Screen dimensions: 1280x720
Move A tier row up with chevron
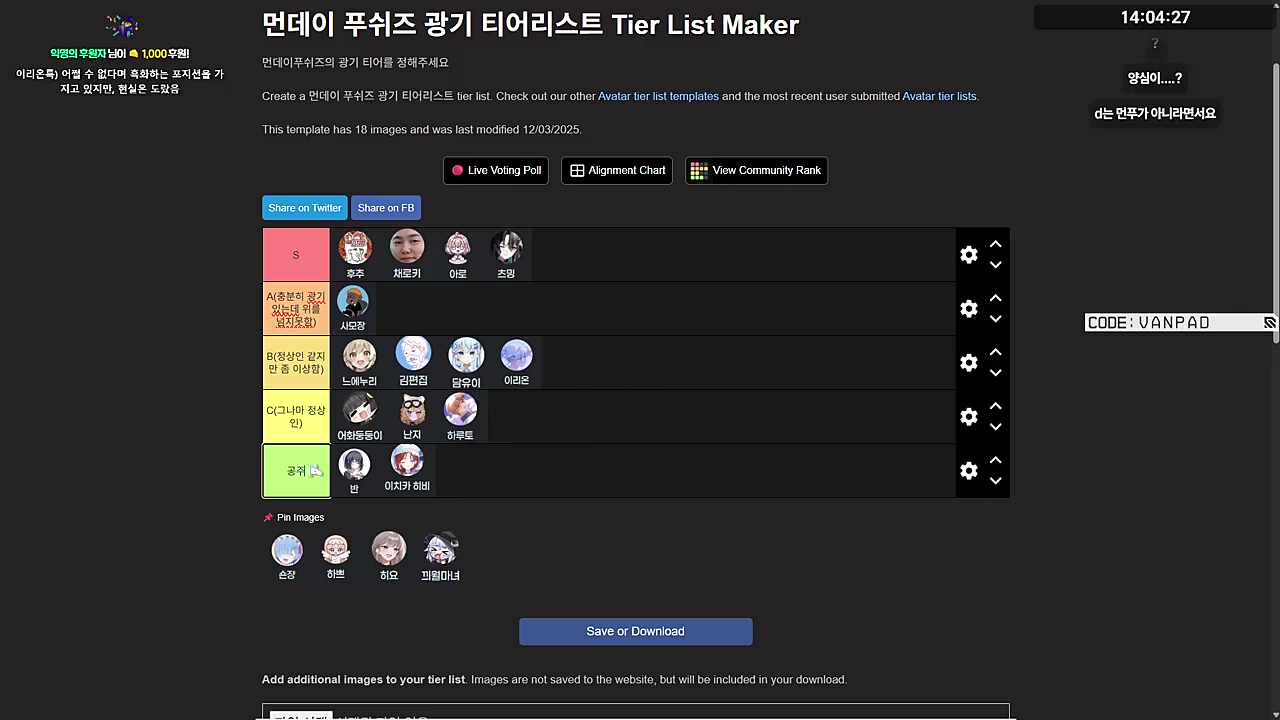click(995, 298)
